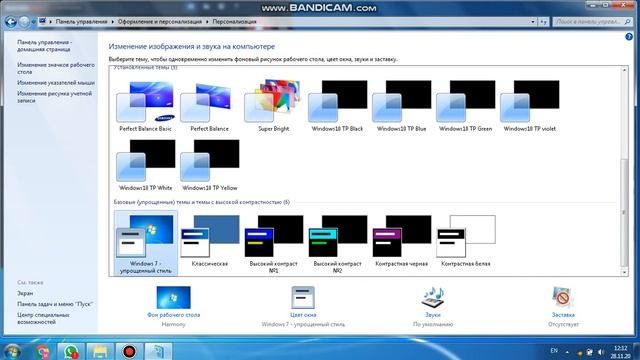640x360 pixels.
Task: Click the theme list scrollbar down arrow
Action: click(624, 272)
